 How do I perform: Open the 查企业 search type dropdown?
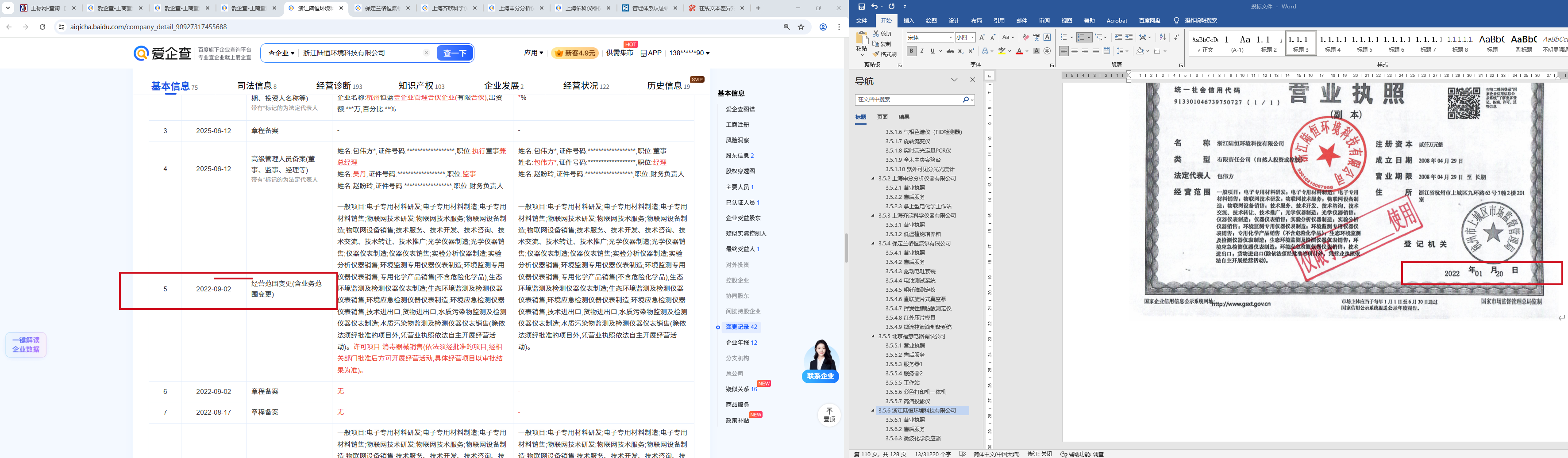(x=281, y=53)
